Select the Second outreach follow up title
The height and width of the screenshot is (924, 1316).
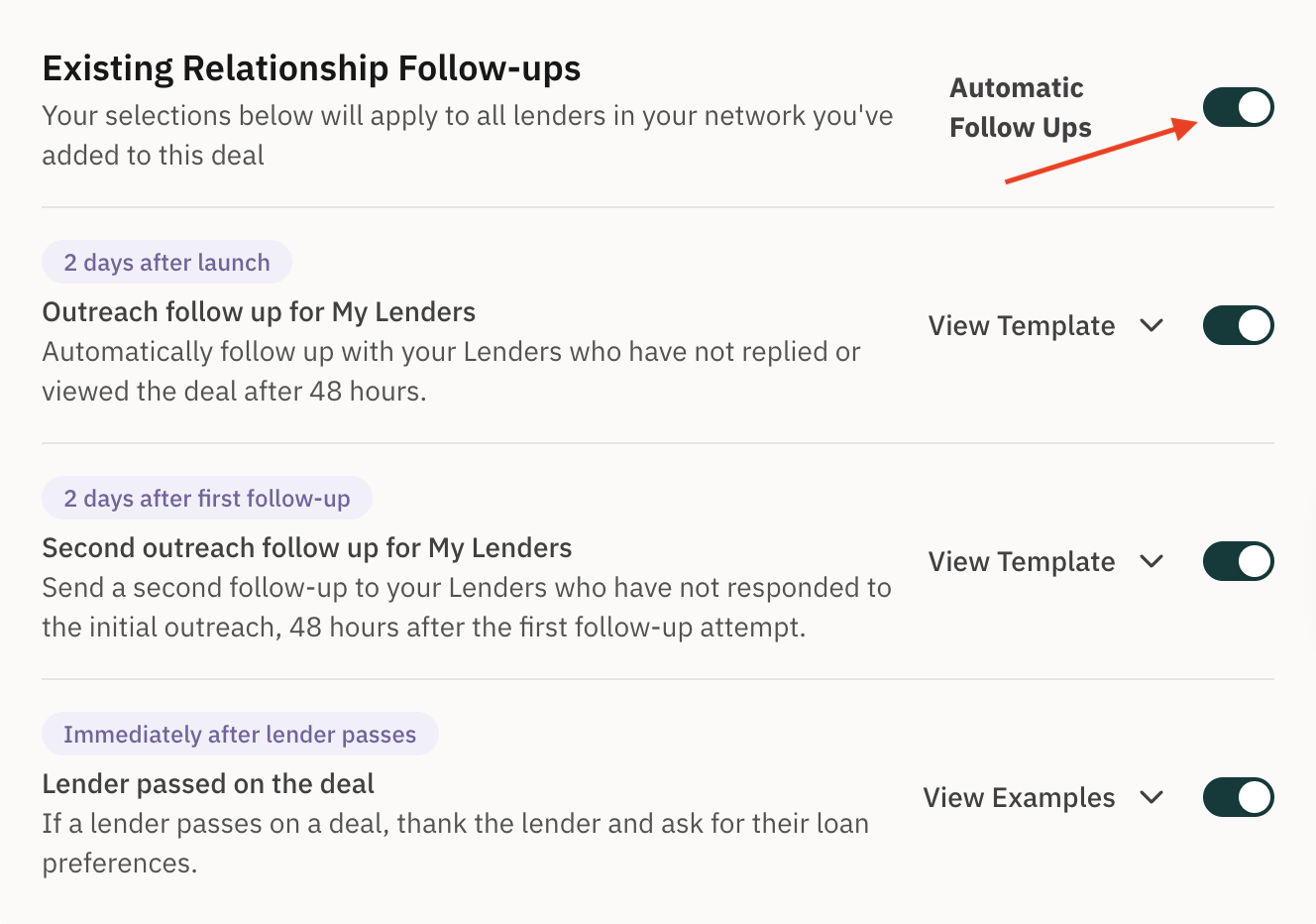(x=307, y=548)
